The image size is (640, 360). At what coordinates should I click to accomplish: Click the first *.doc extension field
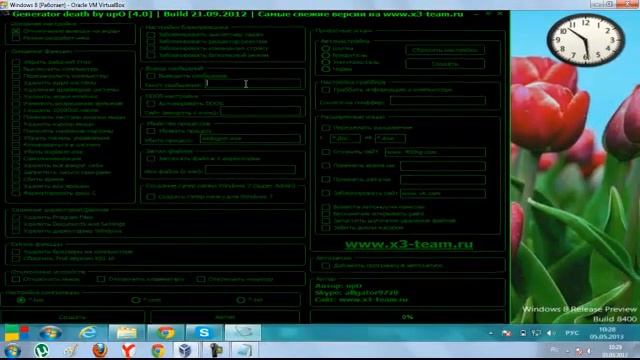pyautogui.click(x=345, y=138)
